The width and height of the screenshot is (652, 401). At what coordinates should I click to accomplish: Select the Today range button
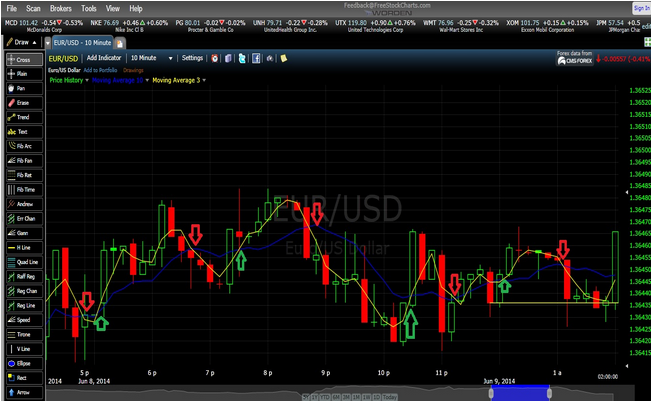click(x=390, y=397)
